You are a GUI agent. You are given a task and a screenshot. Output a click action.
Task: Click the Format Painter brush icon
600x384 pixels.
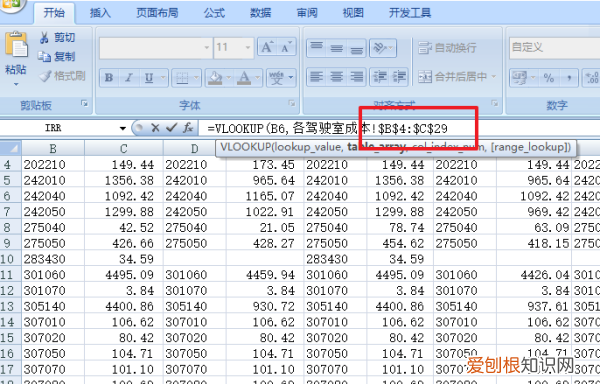click(x=45, y=76)
